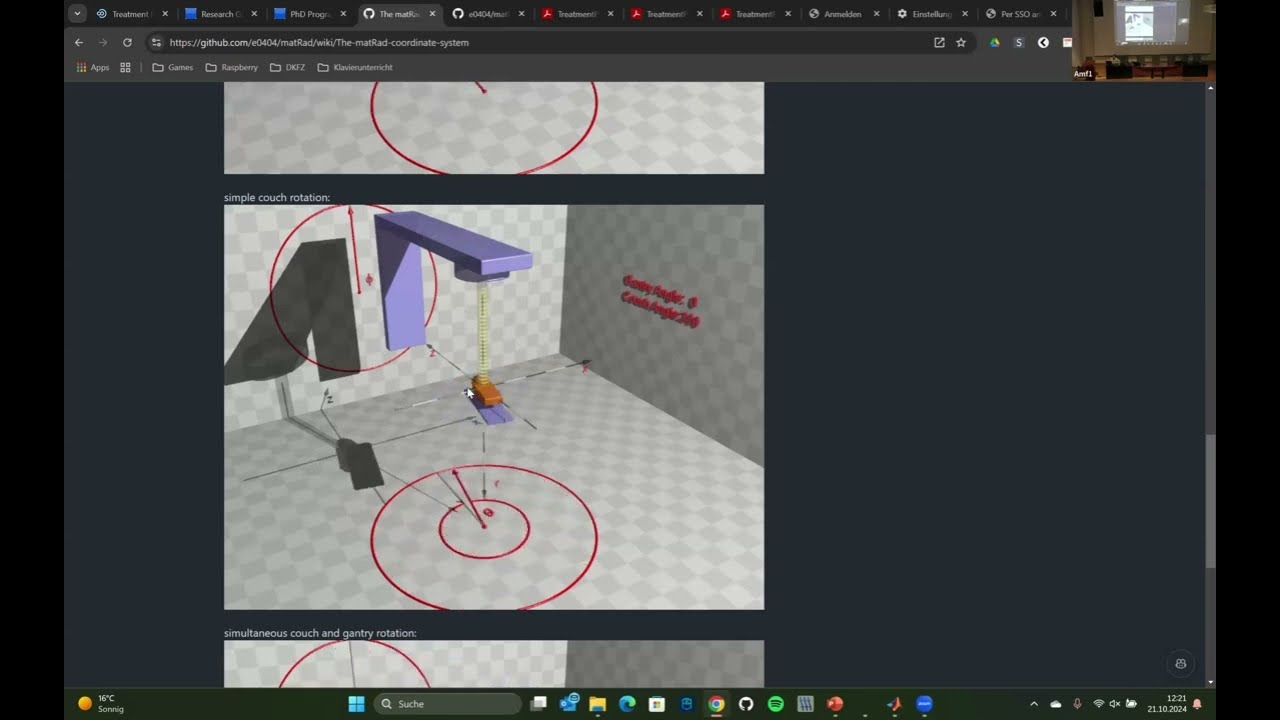Click the browser forward arrow
The image size is (1280, 720).
pyautogui.click(x=103, y=43)
